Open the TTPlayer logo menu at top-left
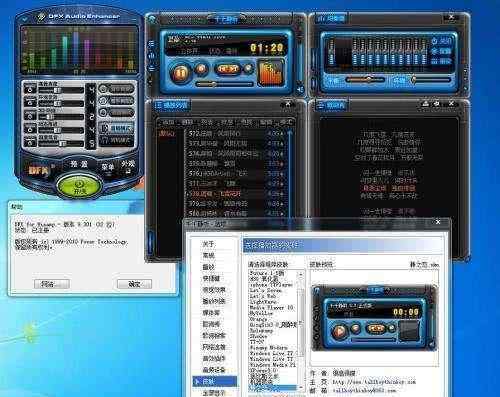 152,19
